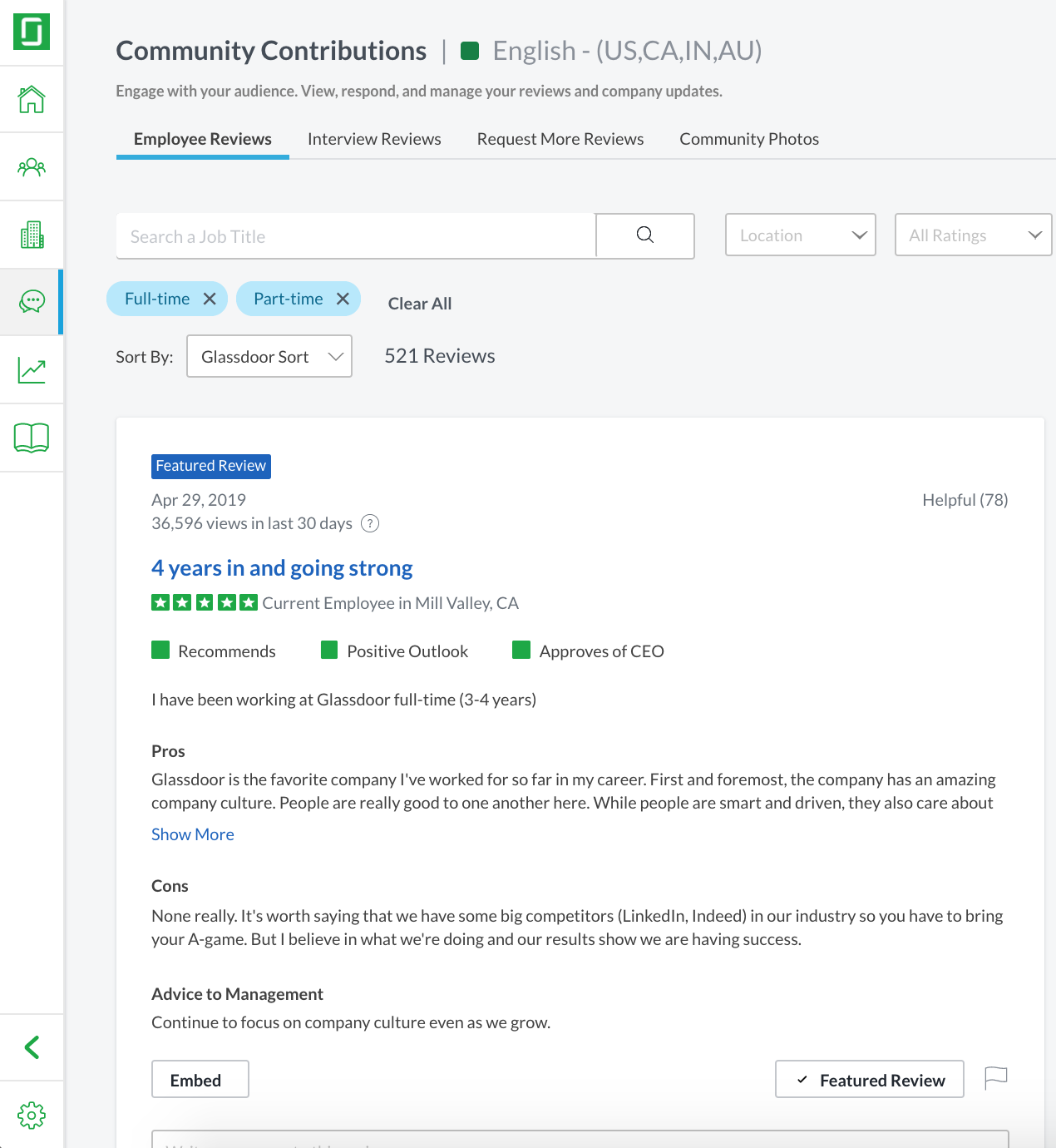
Task: Open the open-book sidebar icon
Action: [32, 438]
